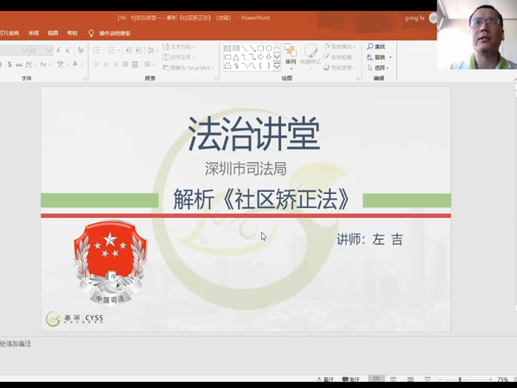The width and height of the screenshot is (517, 388).
Task: Select the right brace shape
Action: coord(269,66)
